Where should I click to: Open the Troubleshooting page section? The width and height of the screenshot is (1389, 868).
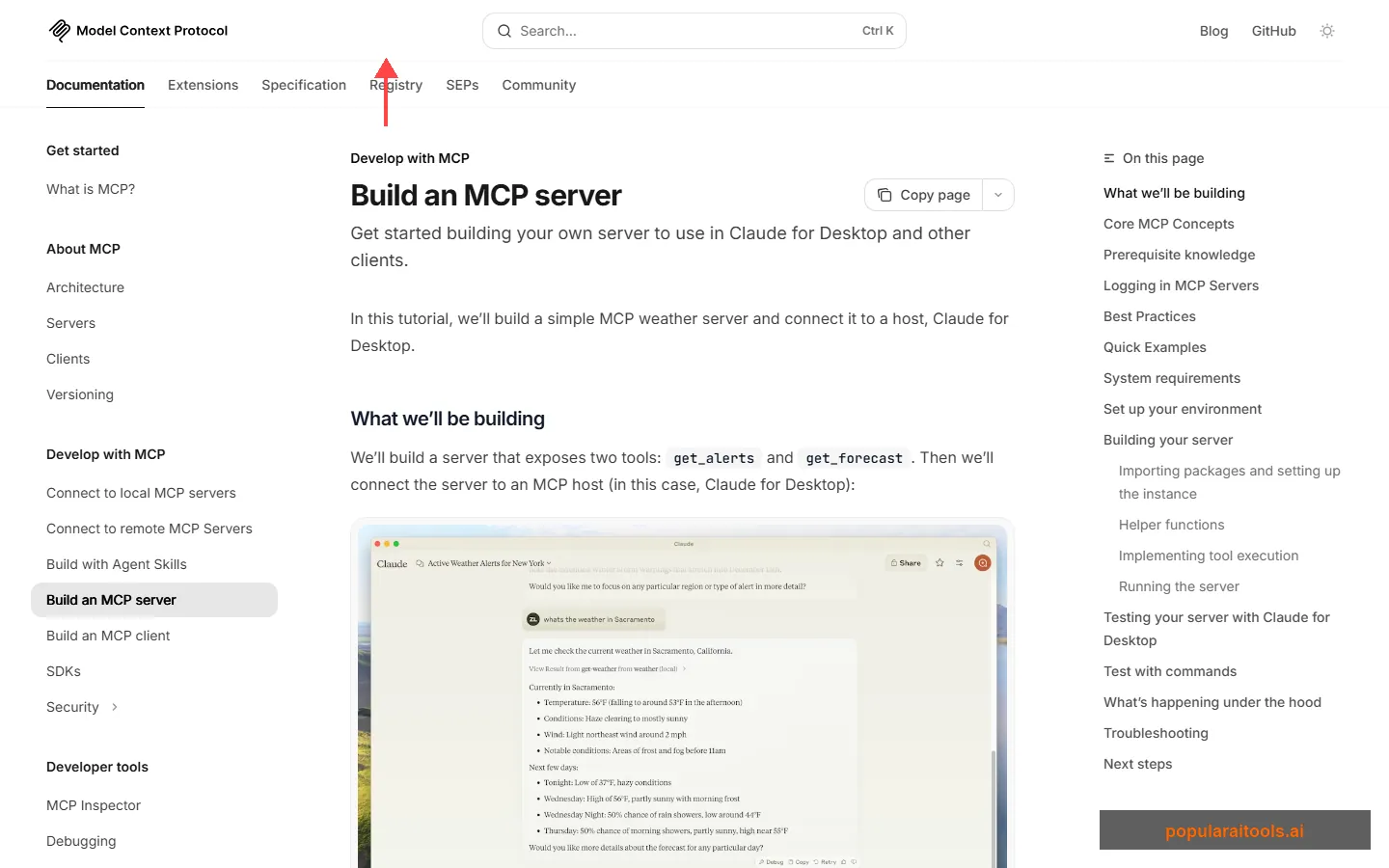(1156, 733)
